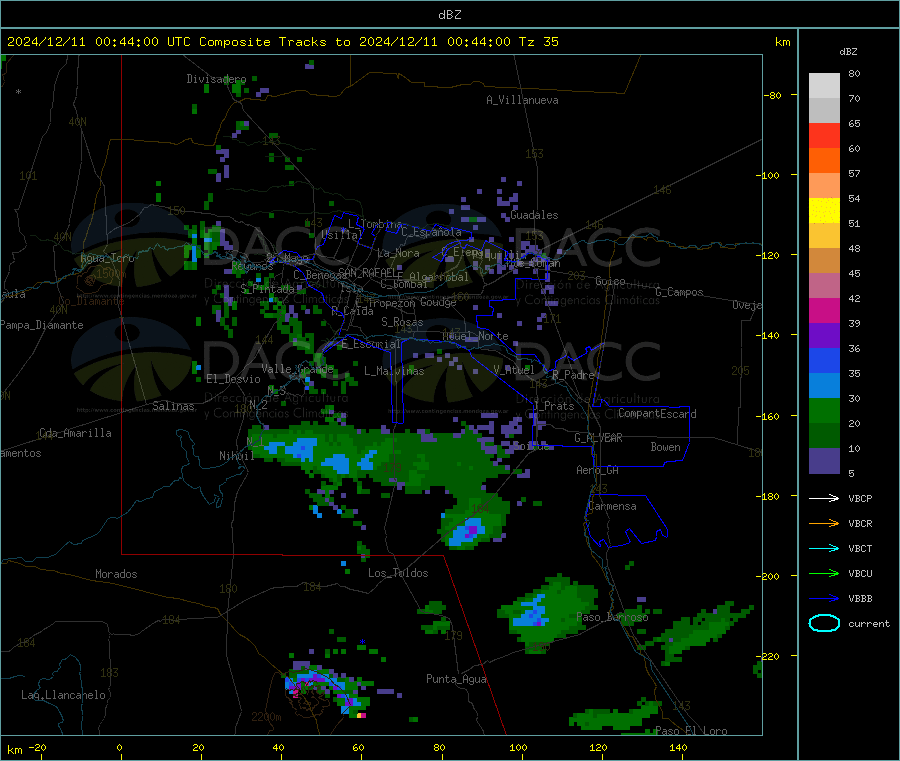
Task: Click the 'Tz 35' header text
Action: pyautogui.click(x=538, y=42)
